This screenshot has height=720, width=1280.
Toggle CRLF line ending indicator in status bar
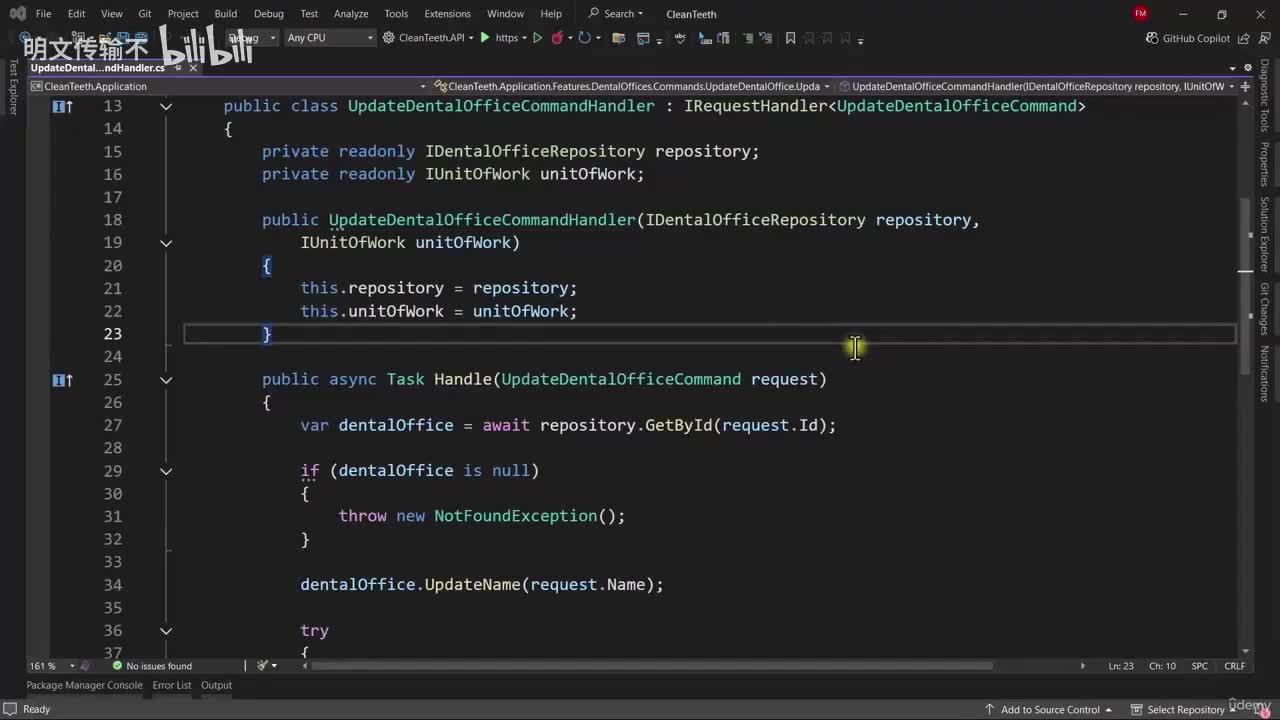coord(1234,666)
